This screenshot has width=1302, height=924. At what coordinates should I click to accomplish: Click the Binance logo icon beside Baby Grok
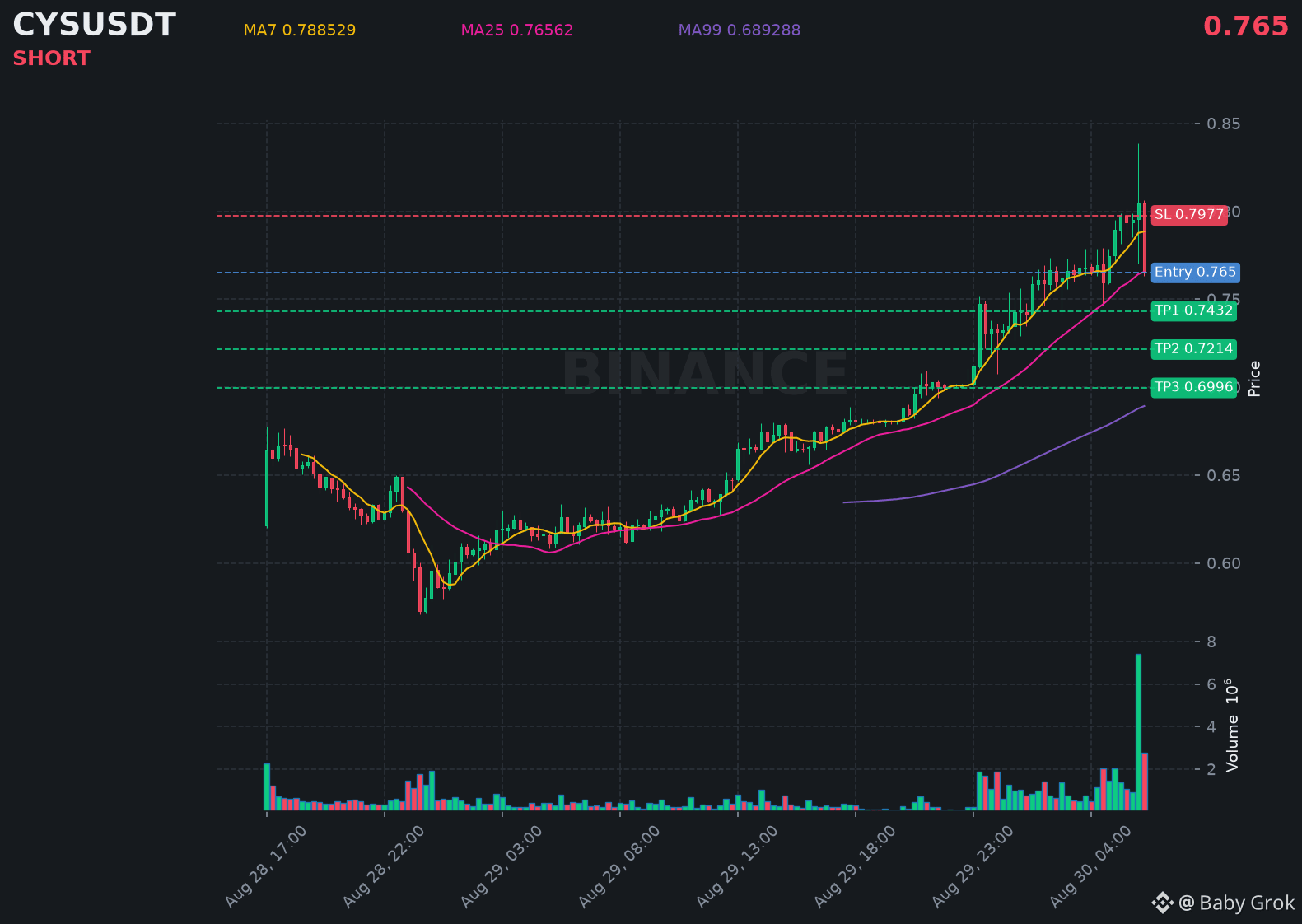(1162, 903)
